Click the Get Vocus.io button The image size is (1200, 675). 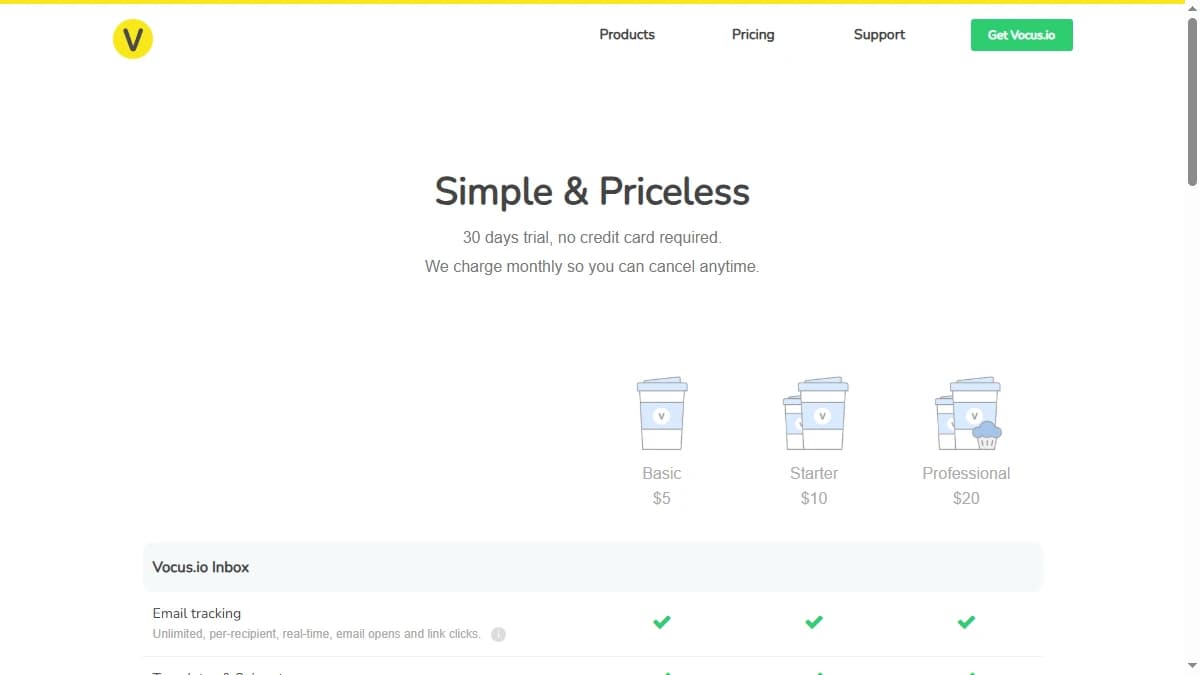click(1021, 35)
